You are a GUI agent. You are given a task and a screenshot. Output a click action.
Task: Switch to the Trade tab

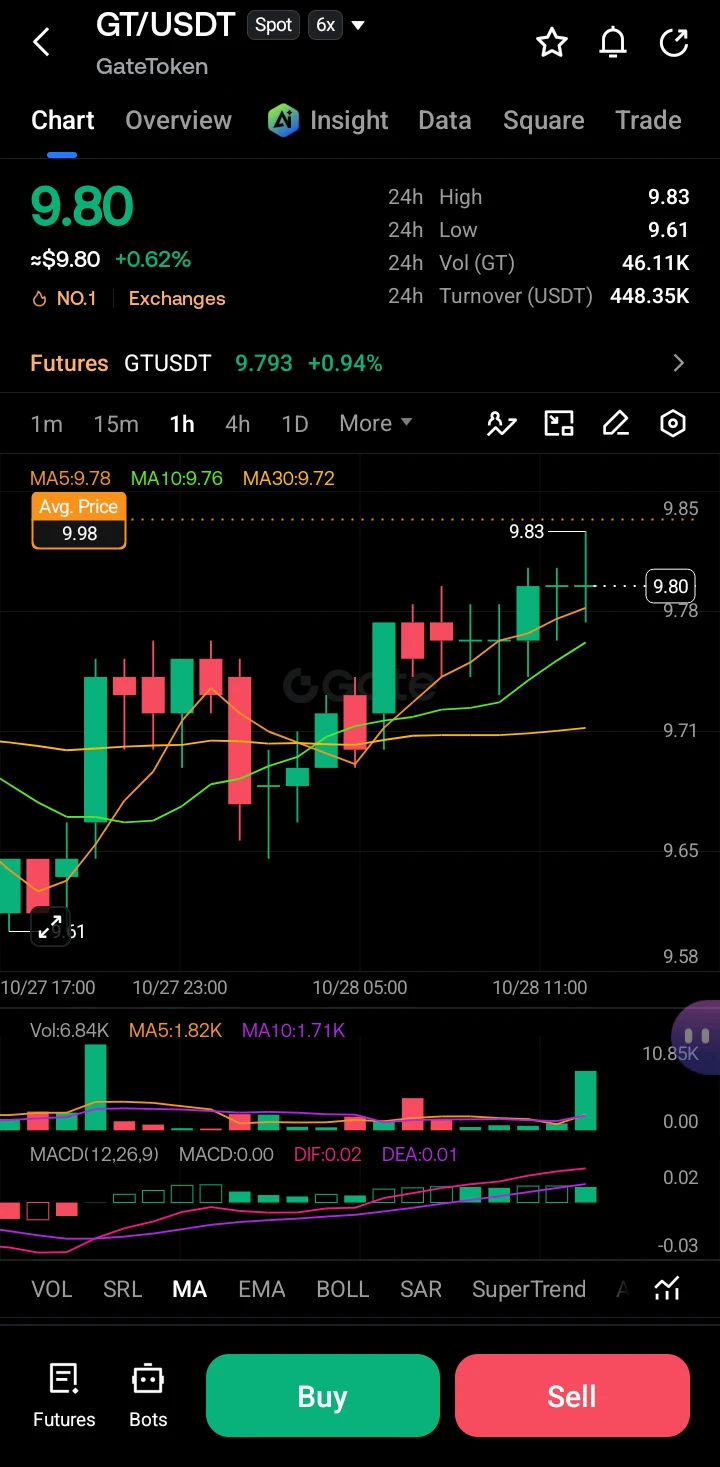tap(649, 121)
